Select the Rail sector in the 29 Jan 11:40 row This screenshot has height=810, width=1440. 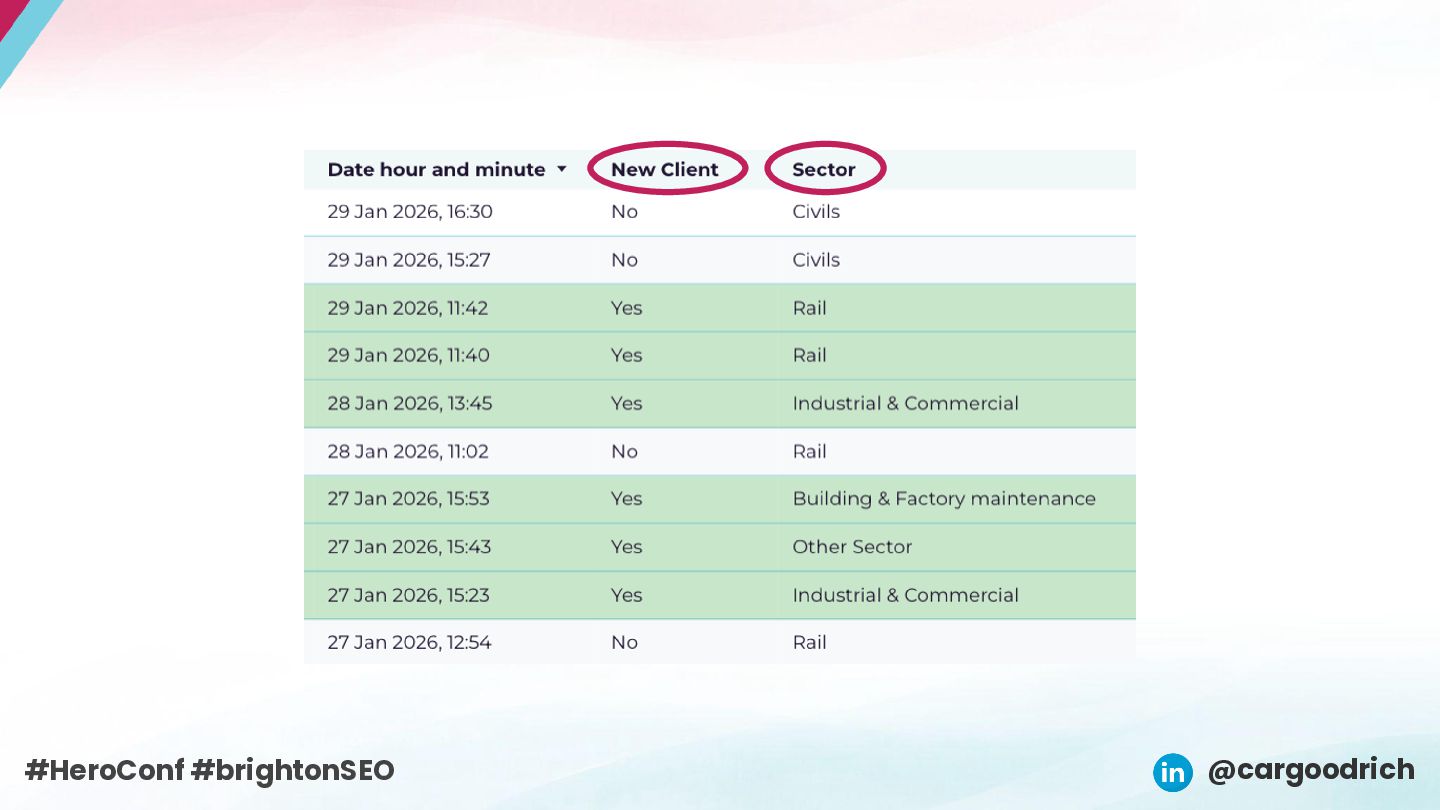point(809,356)
